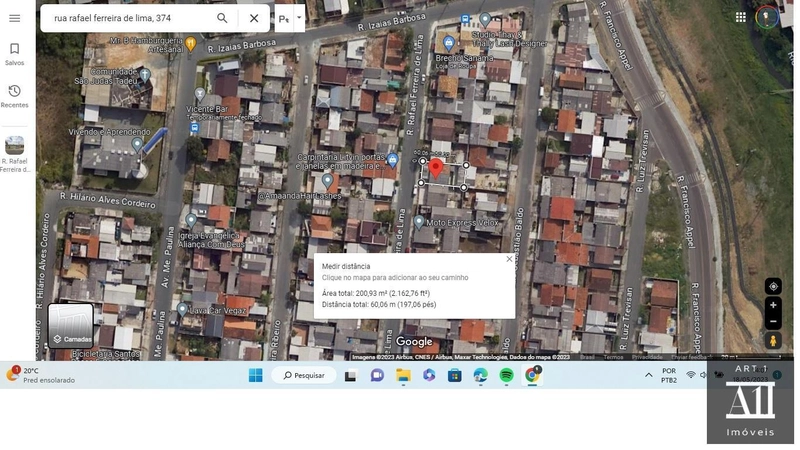The width and height of the screenshot is (800, 450).
Task: Open Microsoft Store from taskbar
Action: pyautogui.click(x=454, y=376)
